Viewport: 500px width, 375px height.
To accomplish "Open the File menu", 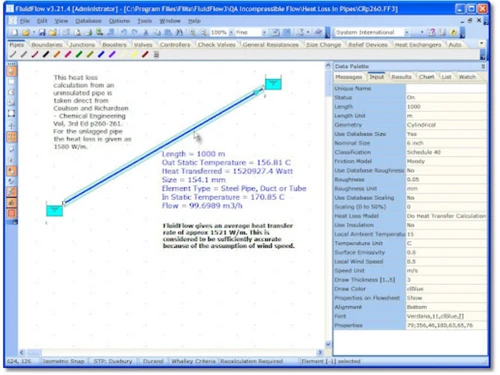I will (25, 21).
